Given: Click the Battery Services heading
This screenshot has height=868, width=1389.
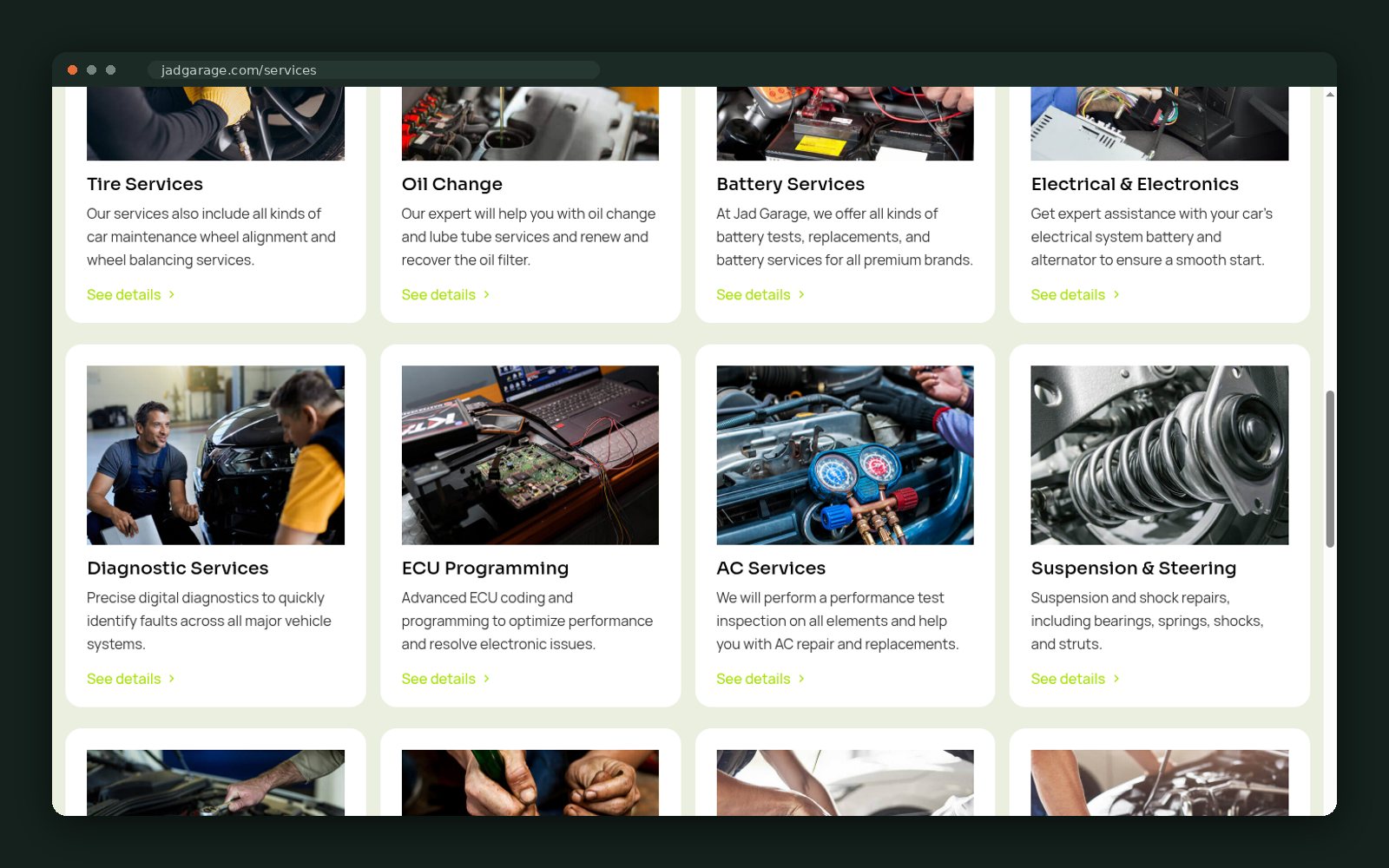Looking at the screenshot, I should pos(791,184).
